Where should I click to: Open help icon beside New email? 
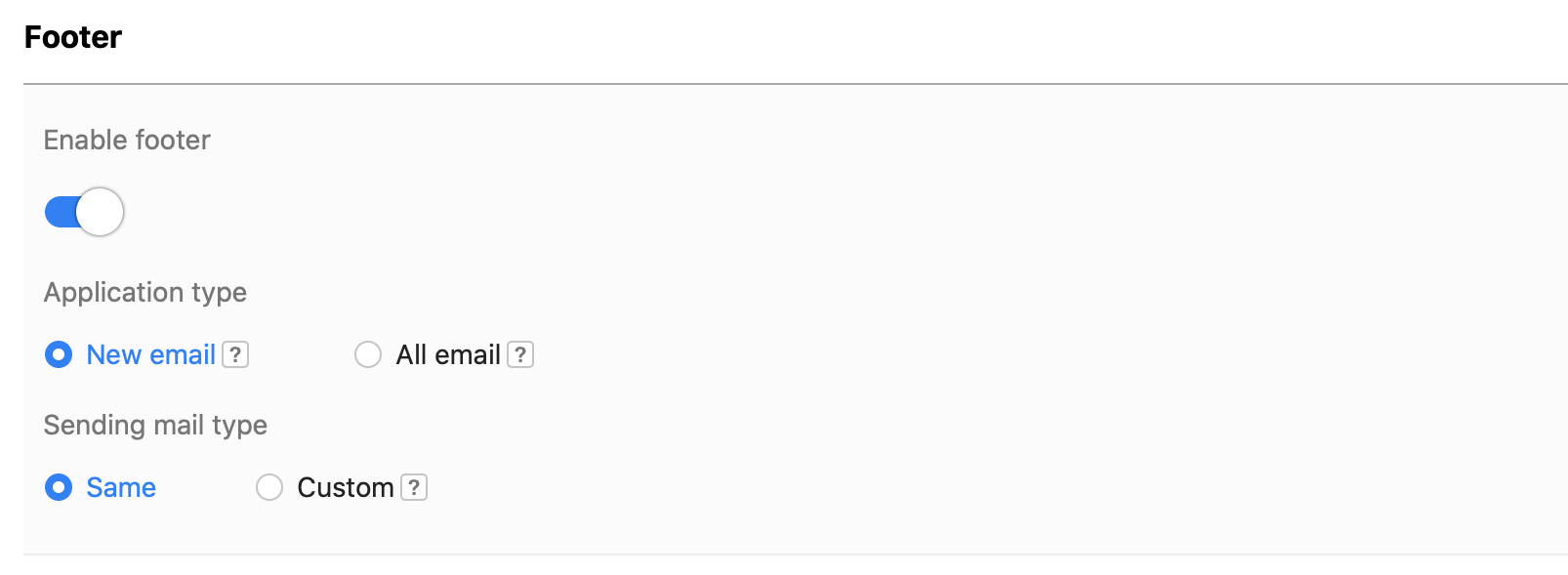pos(235,354)
